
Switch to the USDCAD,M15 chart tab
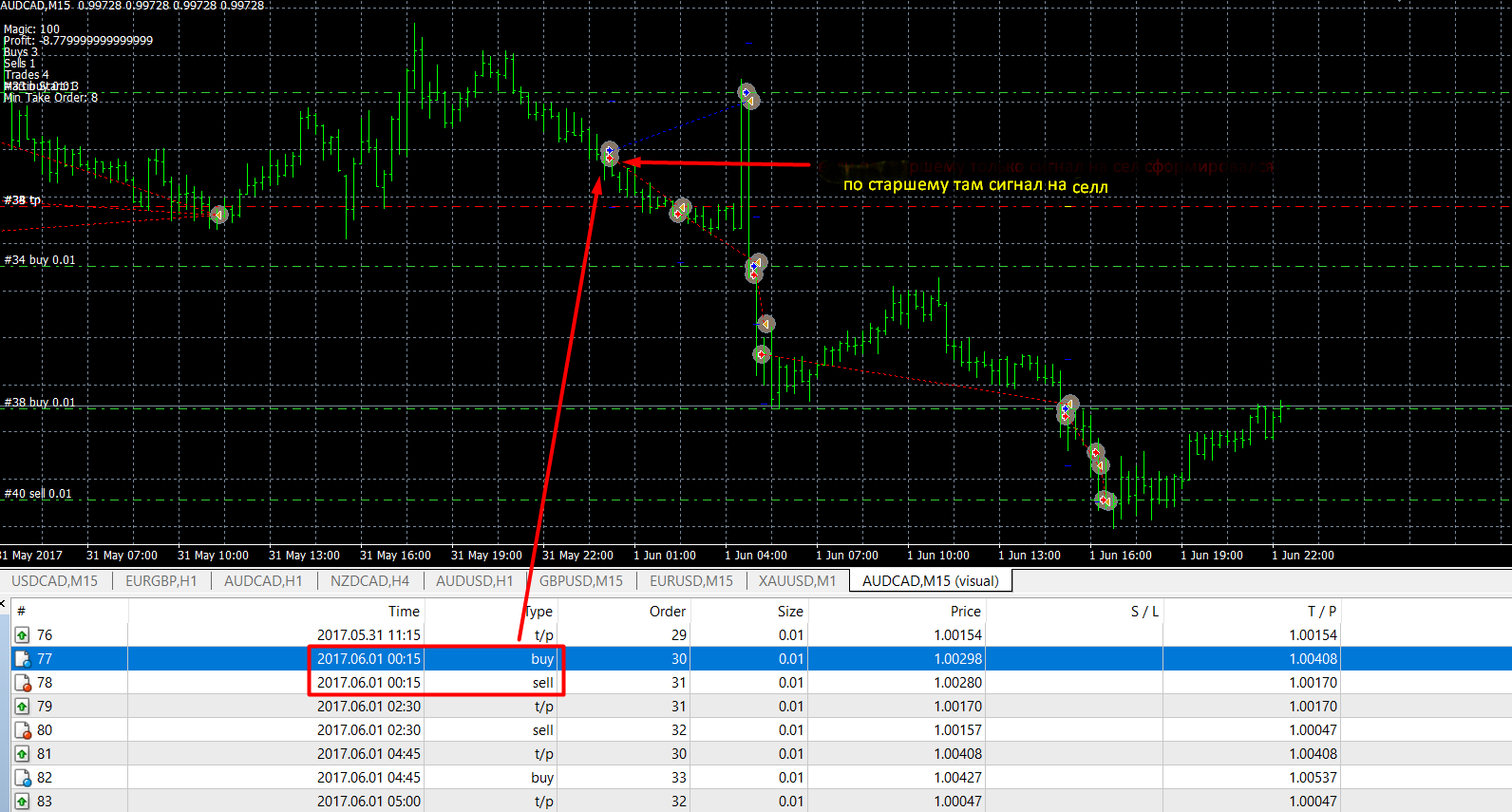point(54,581)
